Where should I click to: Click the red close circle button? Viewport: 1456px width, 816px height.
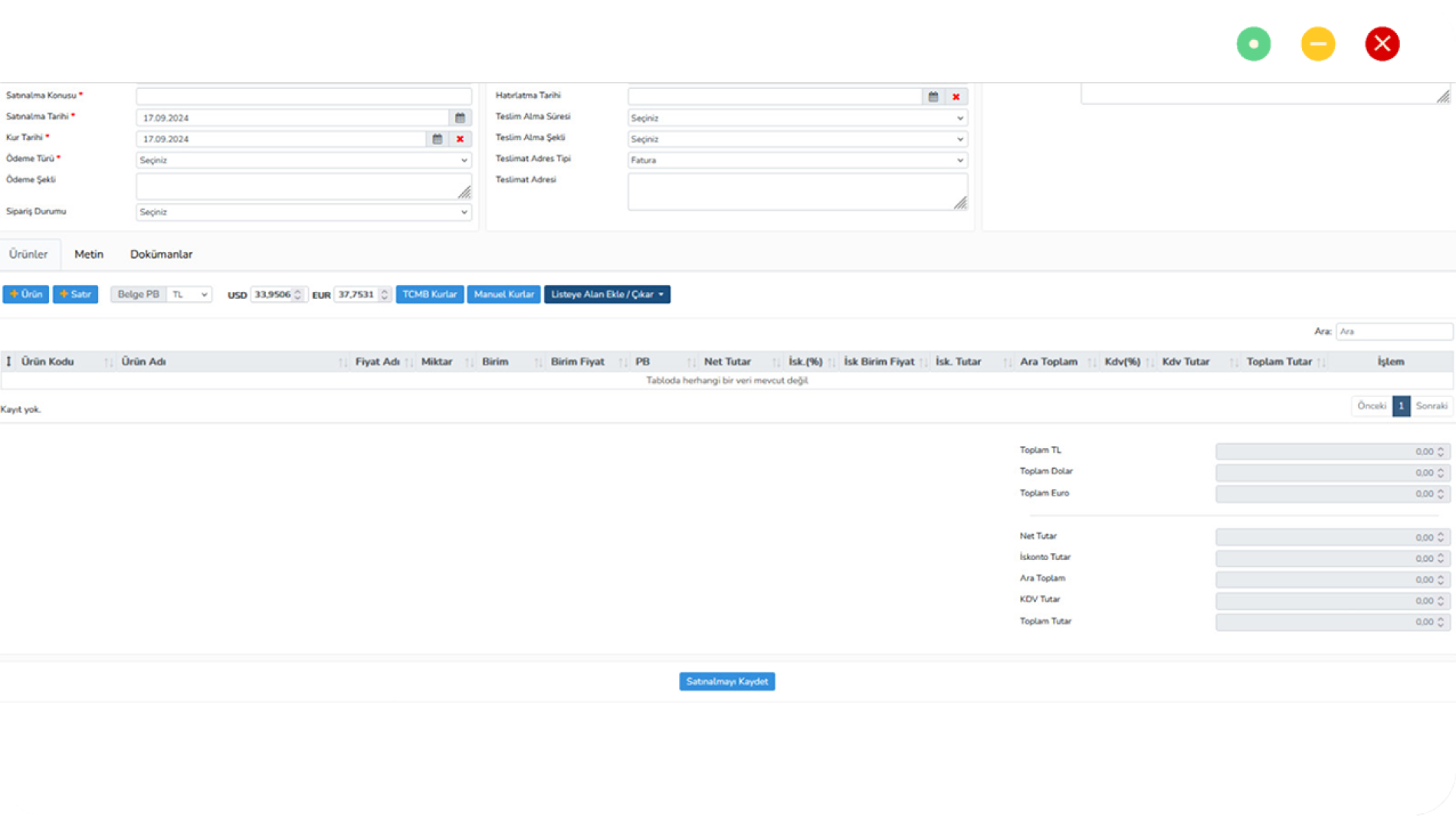(1382, 44)
